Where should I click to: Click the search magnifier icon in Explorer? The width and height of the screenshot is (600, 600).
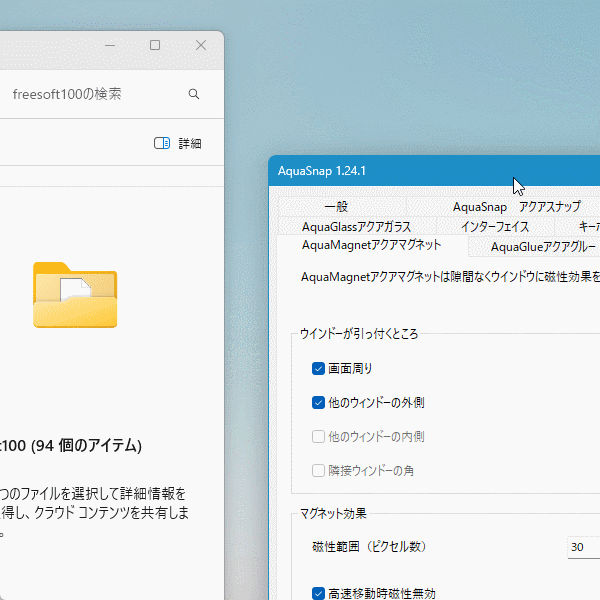tap(194, 94)
